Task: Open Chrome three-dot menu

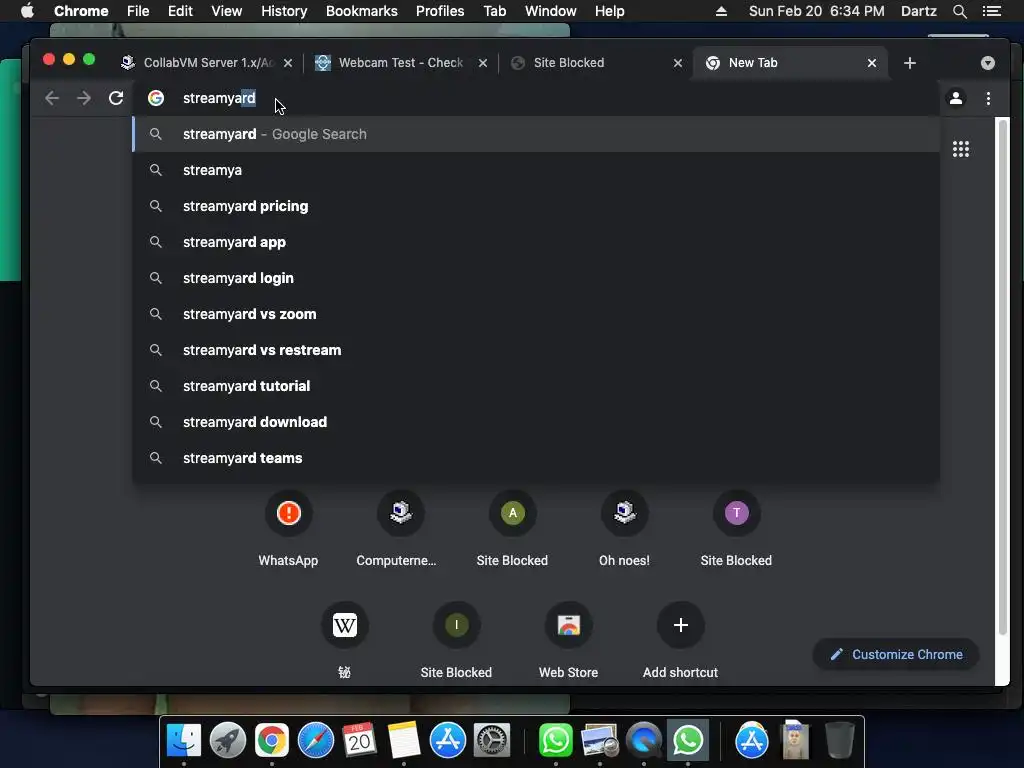Action: pyautogui.click(x=988, y=98)
